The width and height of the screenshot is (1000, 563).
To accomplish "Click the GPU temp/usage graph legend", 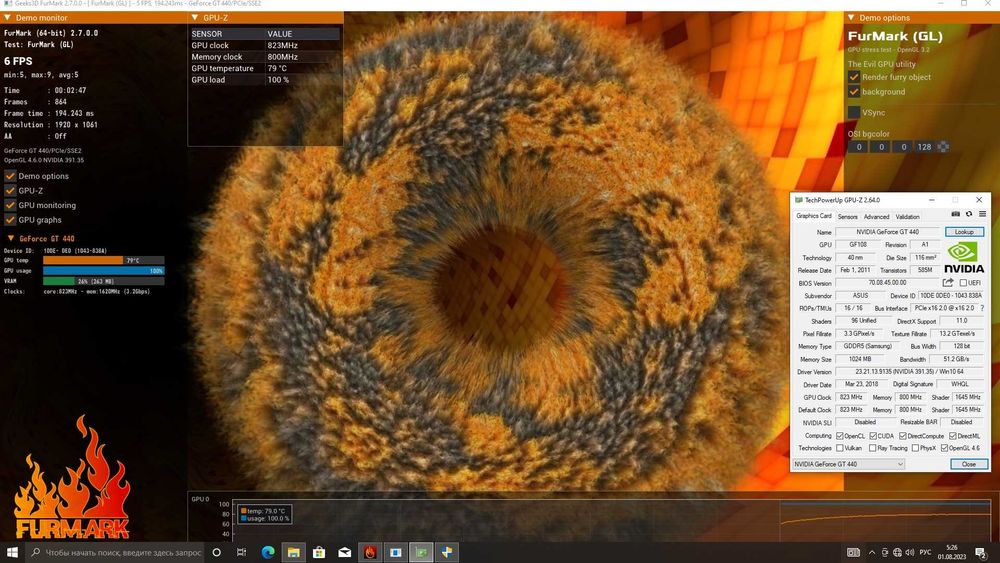I will pos(265,515).
